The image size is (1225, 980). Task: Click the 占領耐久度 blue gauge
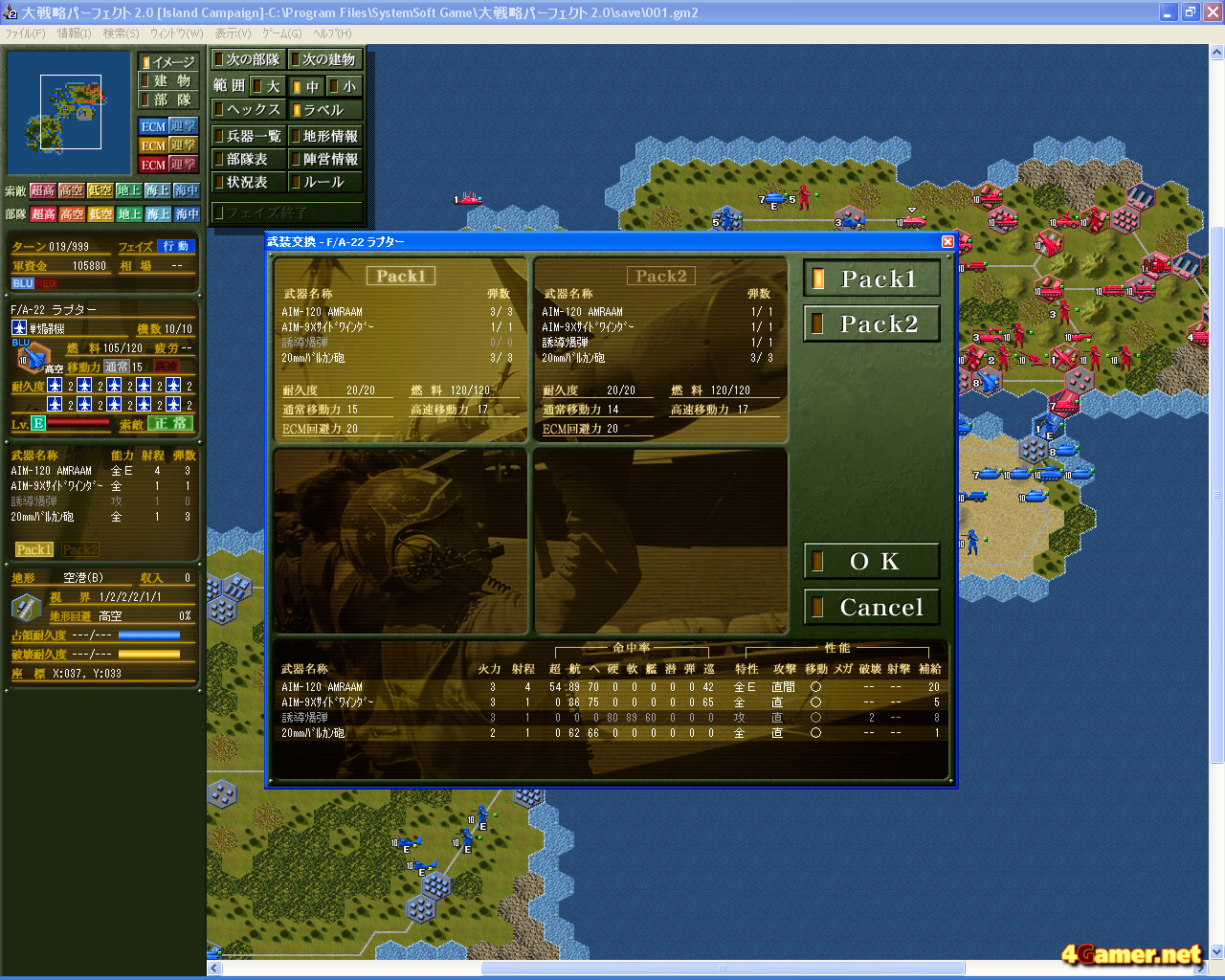click(149, 635)
